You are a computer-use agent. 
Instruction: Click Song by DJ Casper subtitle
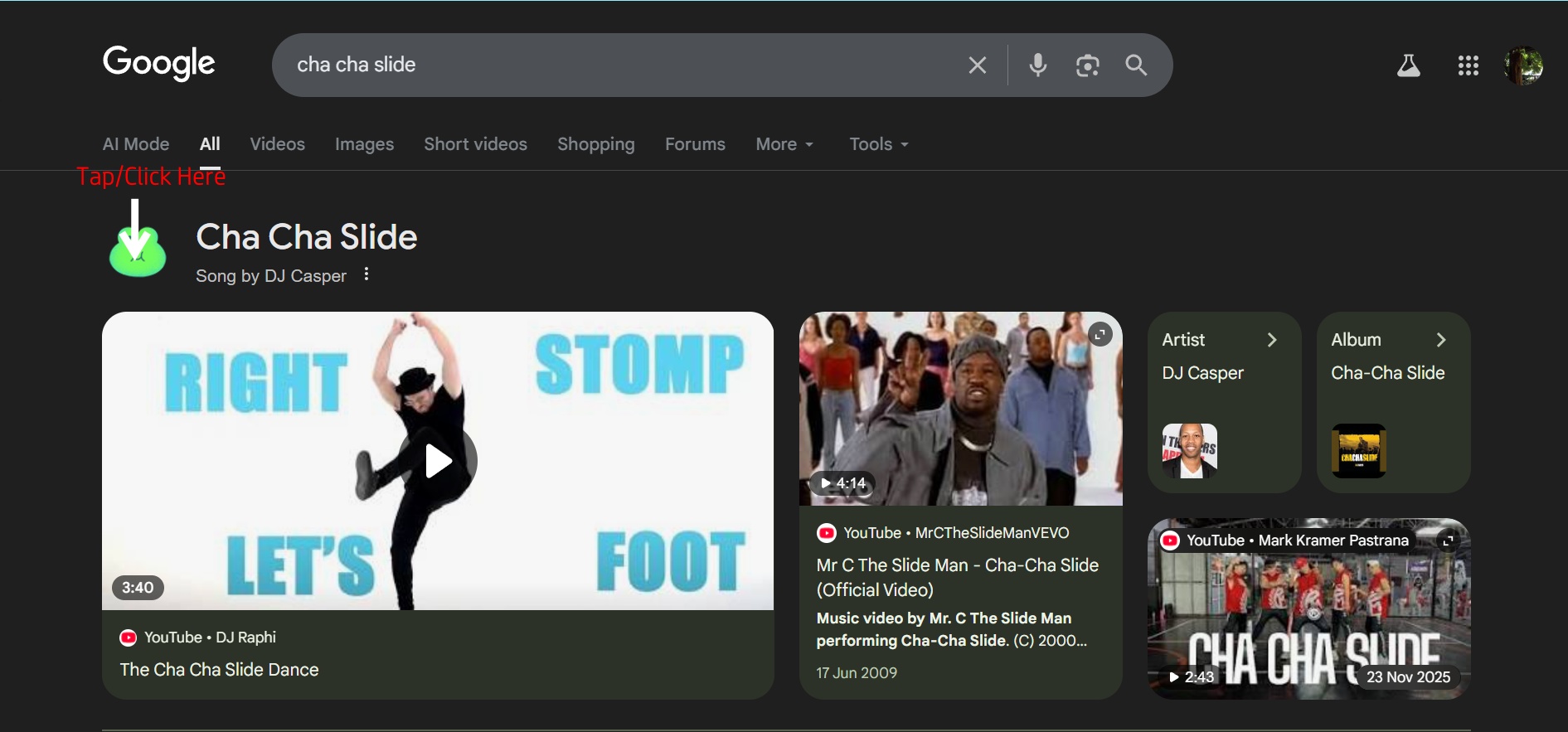(x=271, y=276)
